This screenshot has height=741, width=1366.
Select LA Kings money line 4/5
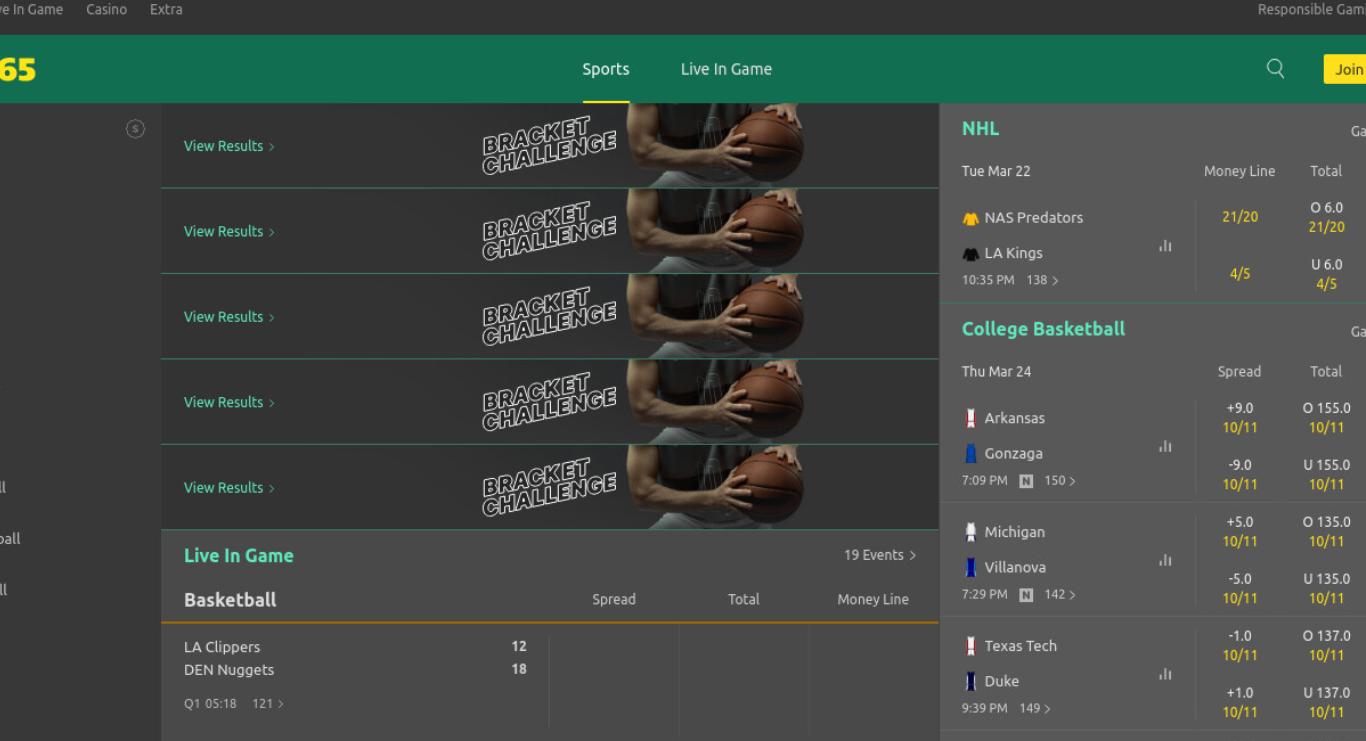coord(1239,274)
